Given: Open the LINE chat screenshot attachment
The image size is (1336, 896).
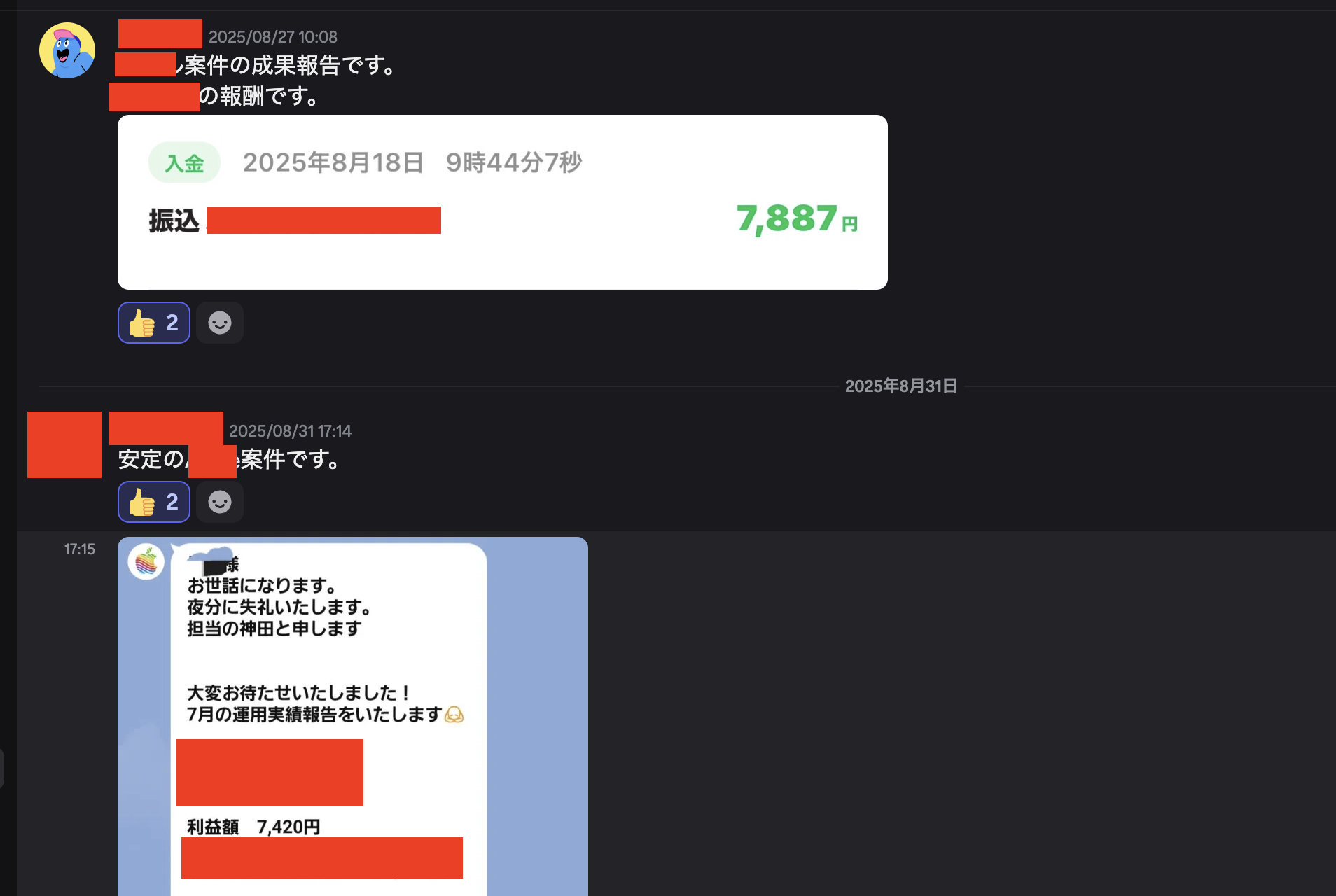Looking at the screenshot, I should click(352, 715).
